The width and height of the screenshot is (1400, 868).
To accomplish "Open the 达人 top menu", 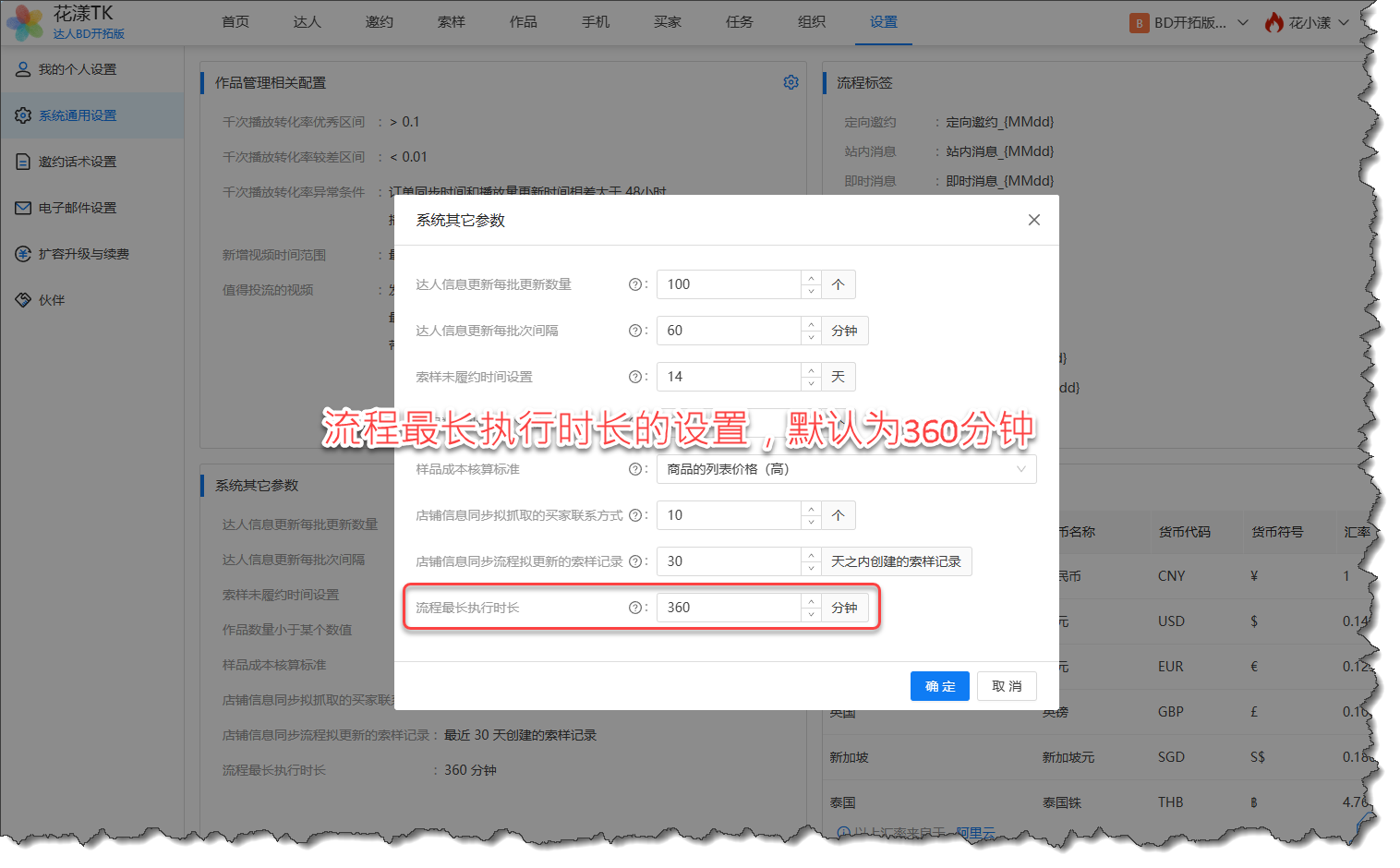I will click(x=307, y=22).
